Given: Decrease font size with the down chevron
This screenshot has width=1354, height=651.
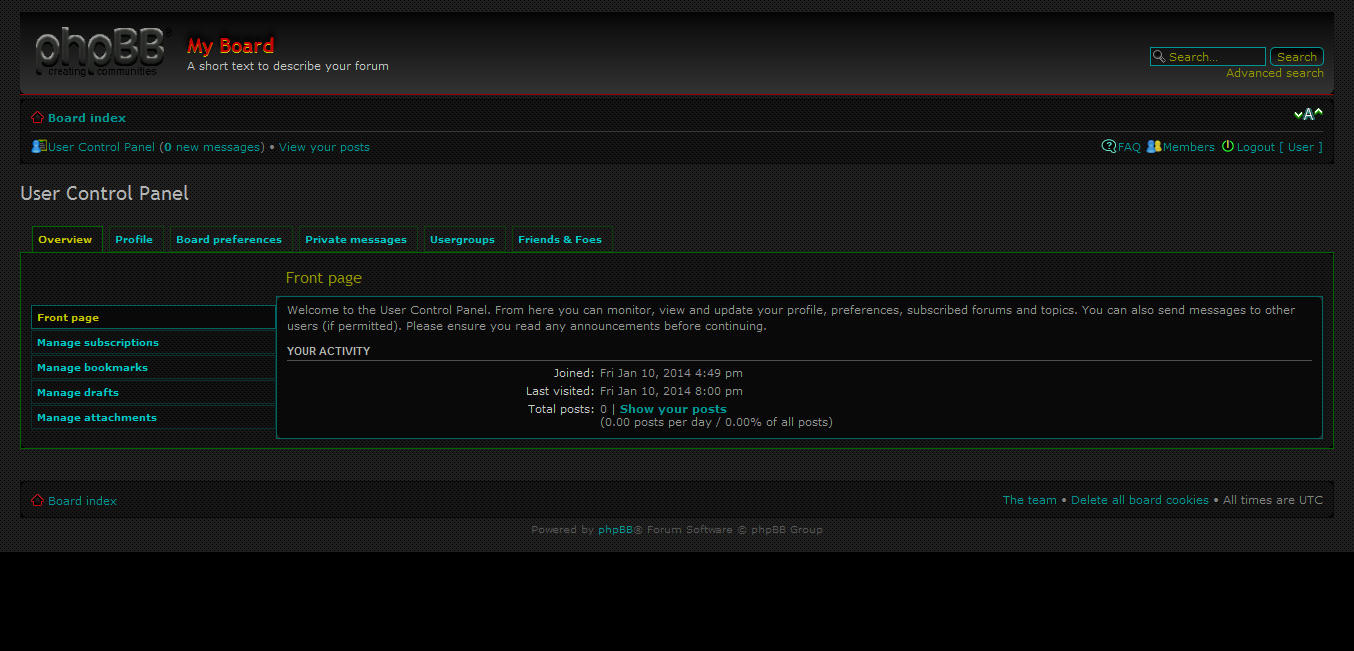Looking at the screenshot, I should 1298,114.
